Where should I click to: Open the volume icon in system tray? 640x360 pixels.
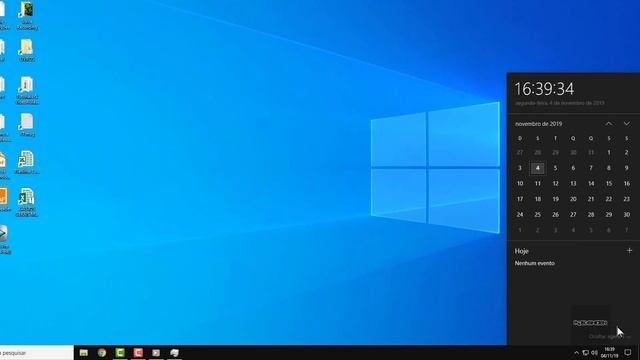coord(595,353)
